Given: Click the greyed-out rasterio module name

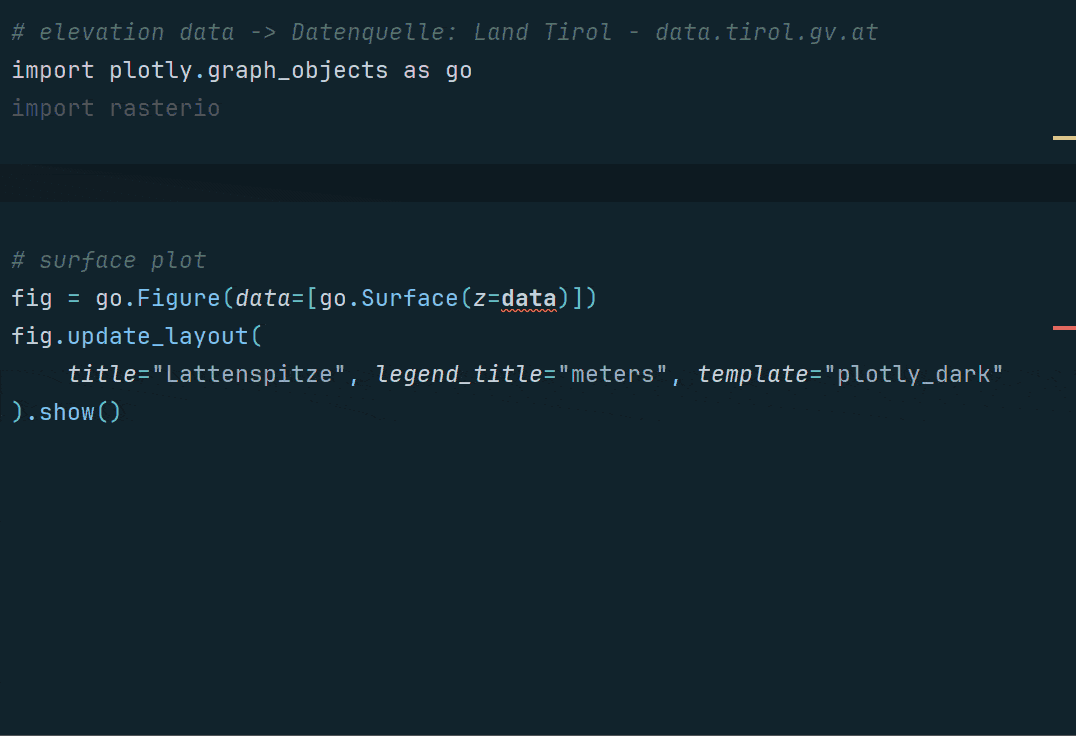Looking at the screenshot, I should click(x=164, y=108).
